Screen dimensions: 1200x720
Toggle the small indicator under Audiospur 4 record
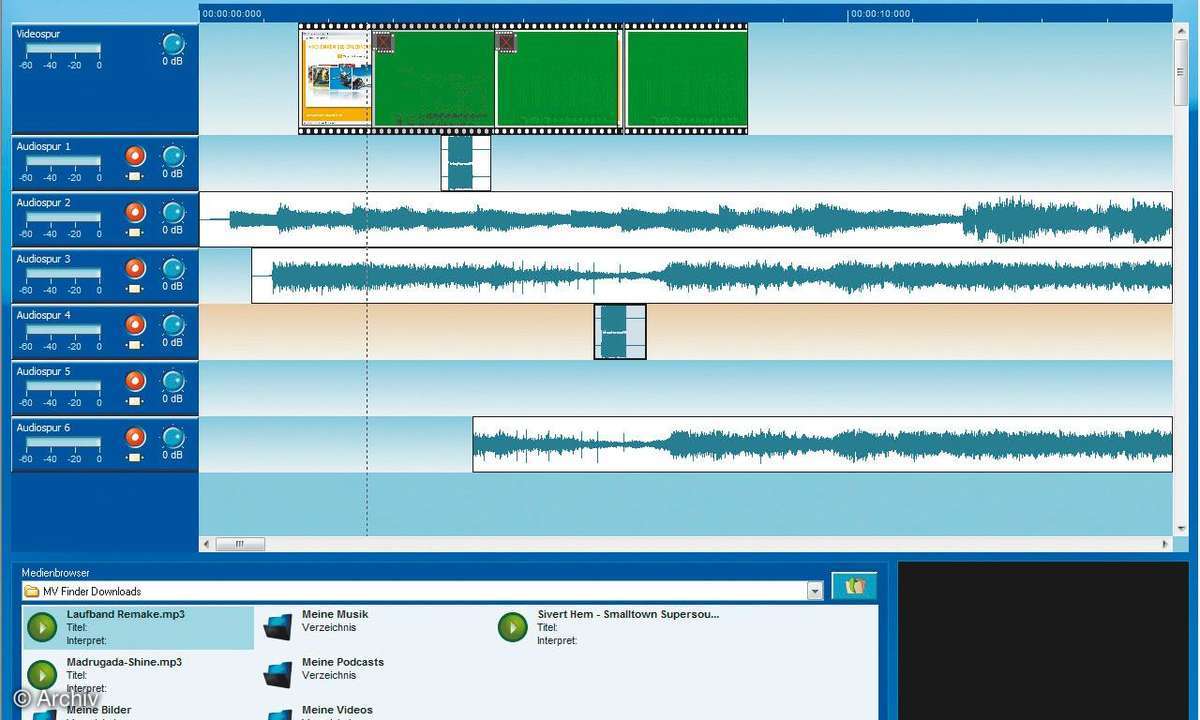(135, 346)
